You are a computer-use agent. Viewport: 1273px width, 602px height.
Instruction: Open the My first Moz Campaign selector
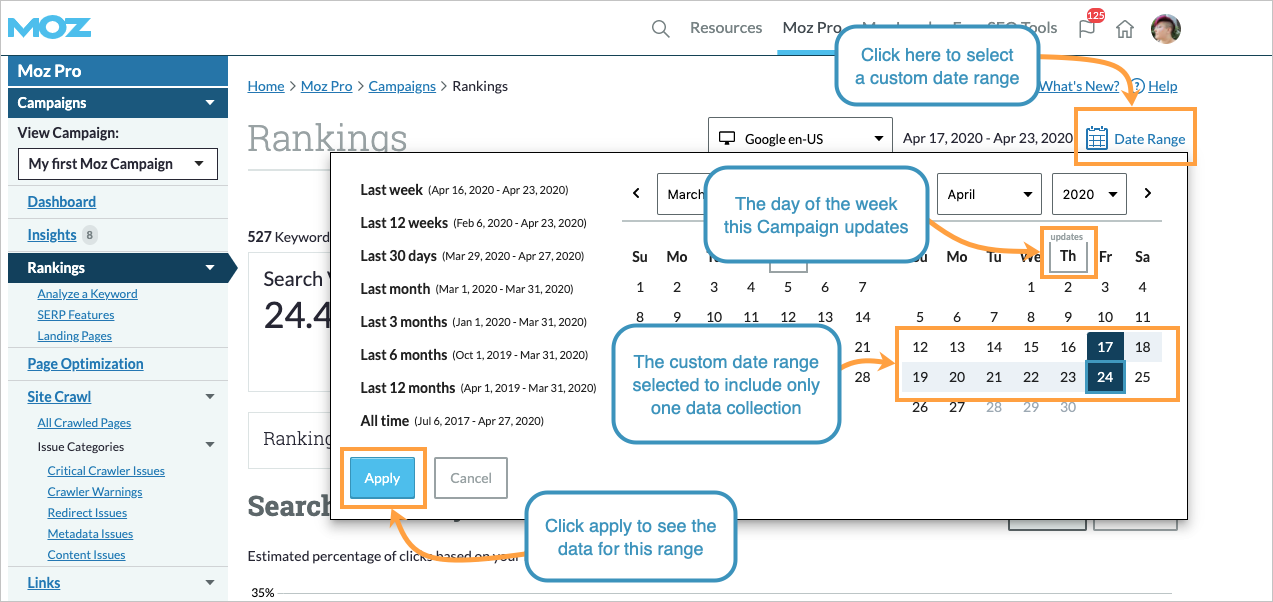117,163
